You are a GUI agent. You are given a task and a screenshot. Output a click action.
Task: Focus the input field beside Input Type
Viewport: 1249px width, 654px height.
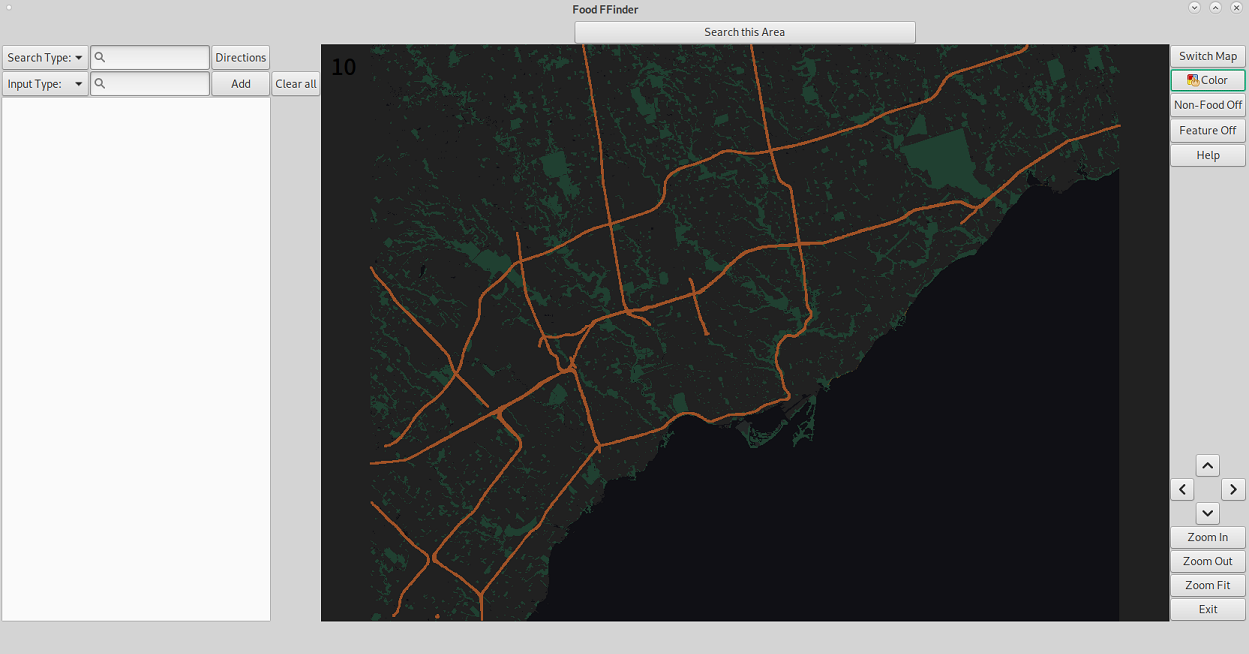(150, 84)
